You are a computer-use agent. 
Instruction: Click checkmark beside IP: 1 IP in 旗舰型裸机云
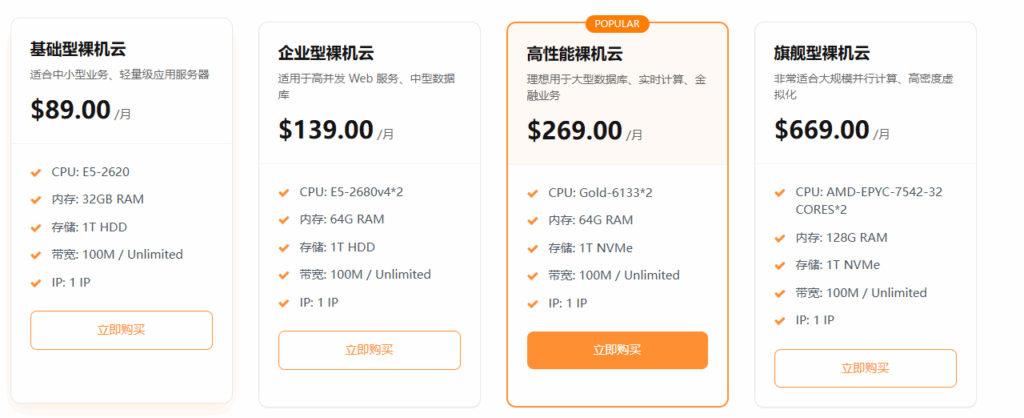point(781,320)
